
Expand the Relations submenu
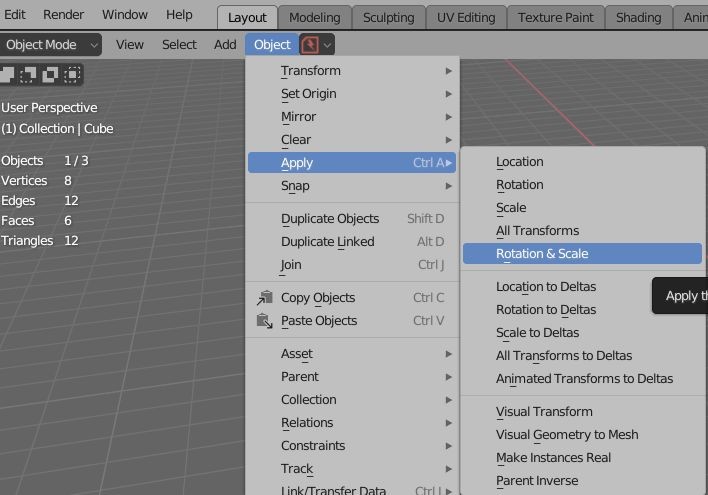[x=352, y=423]
